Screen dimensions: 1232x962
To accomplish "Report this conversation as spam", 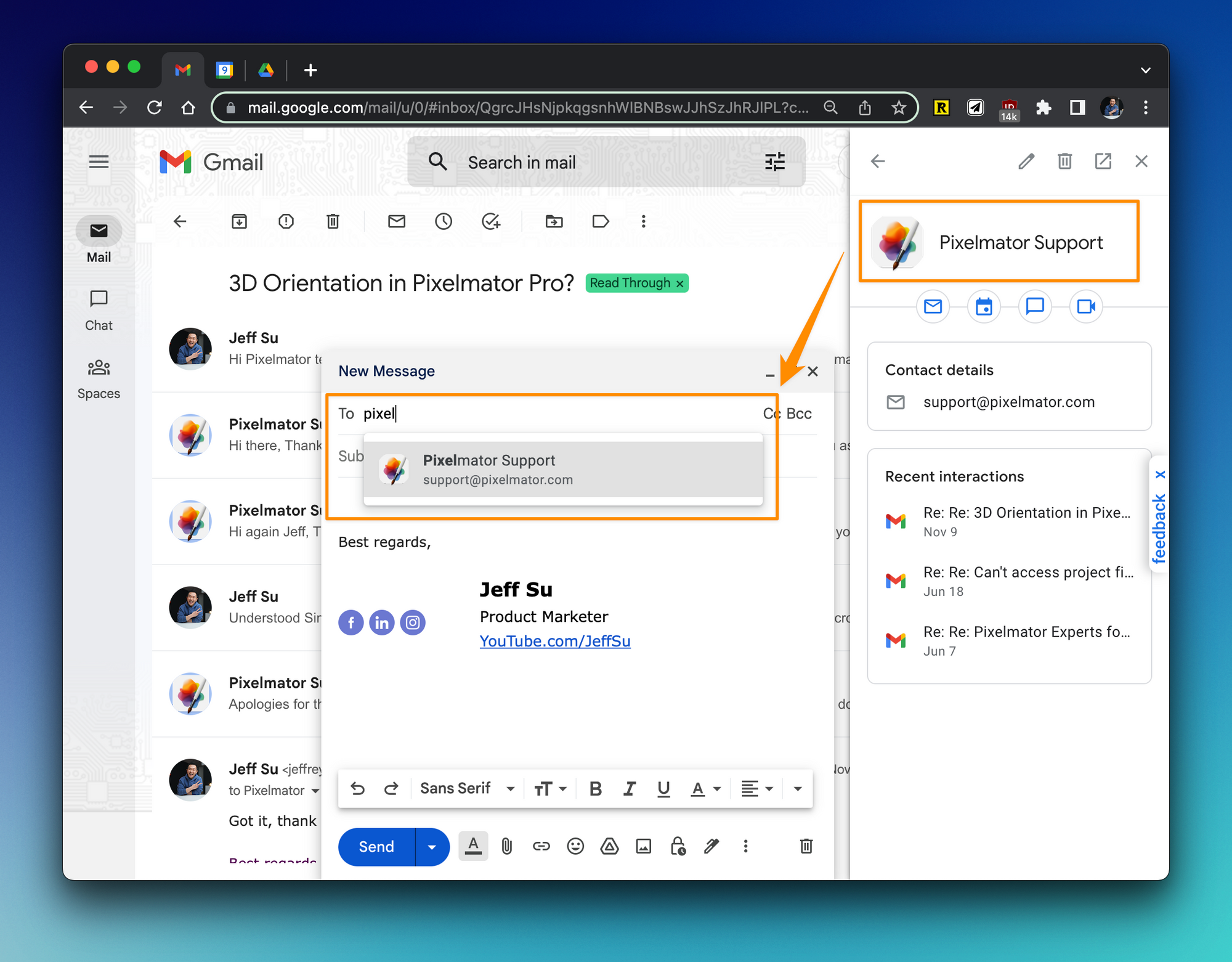I will (286, 221).
